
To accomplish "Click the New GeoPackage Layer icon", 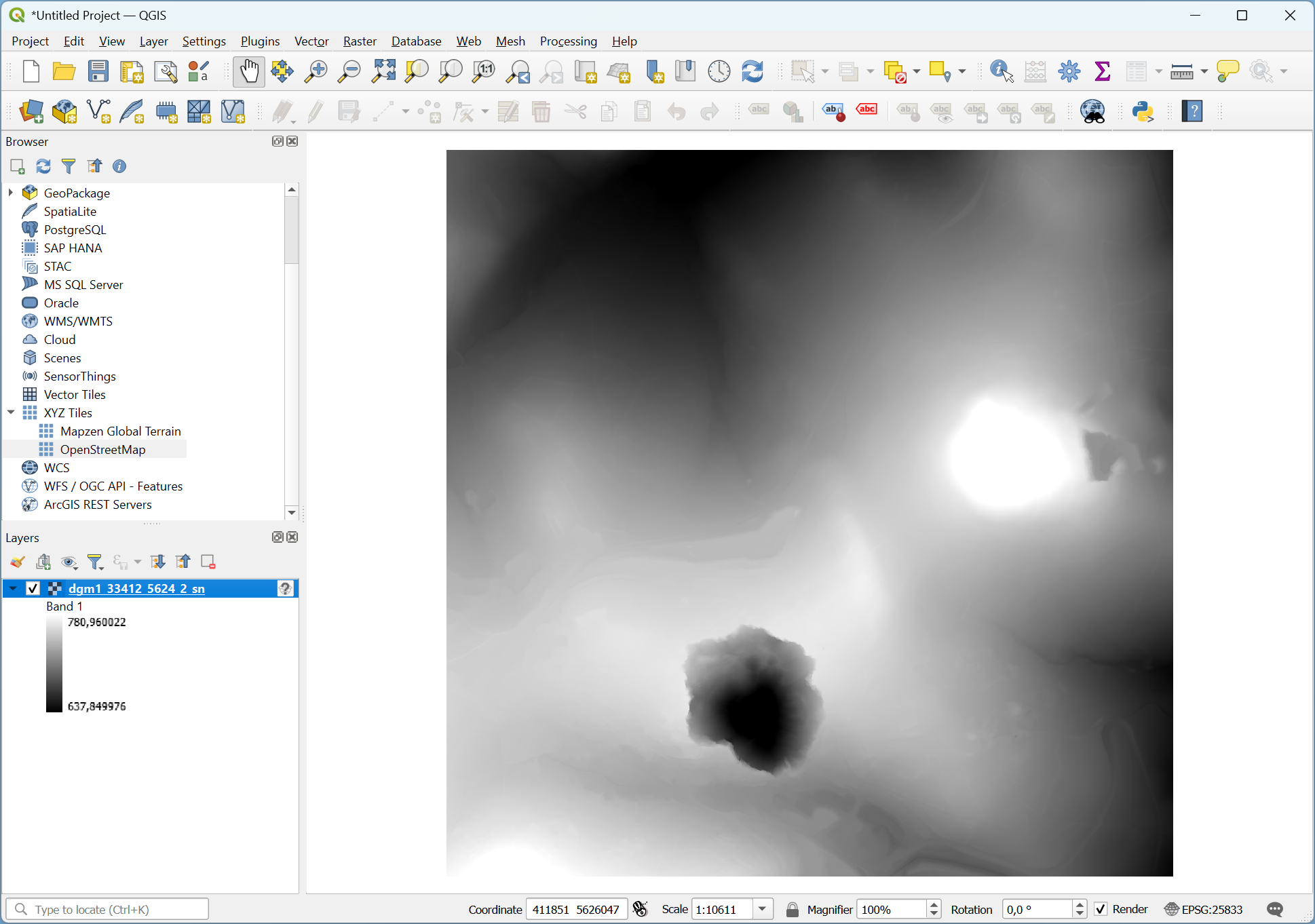I will click(x=64, y=111).
